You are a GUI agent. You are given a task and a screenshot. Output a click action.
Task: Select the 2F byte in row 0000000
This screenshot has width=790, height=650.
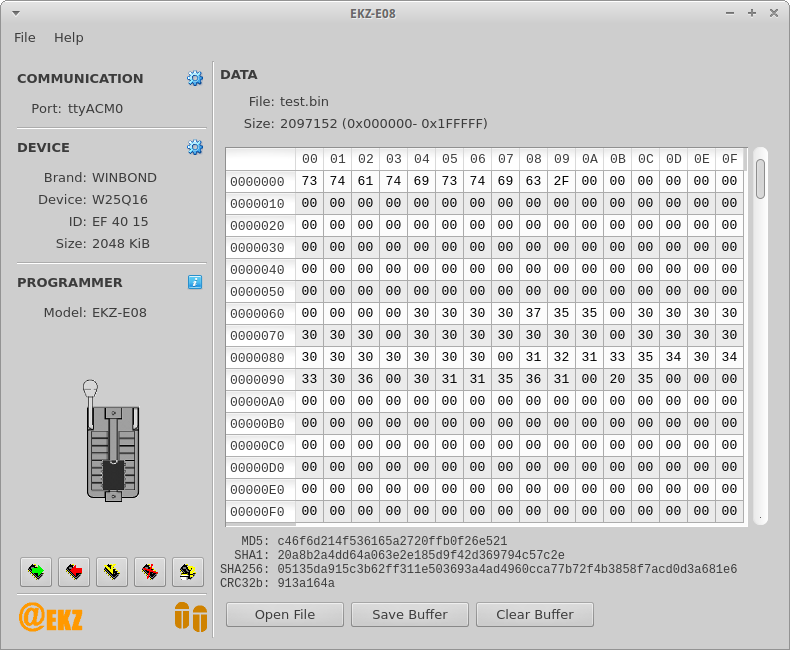click(x=561, y=181)
